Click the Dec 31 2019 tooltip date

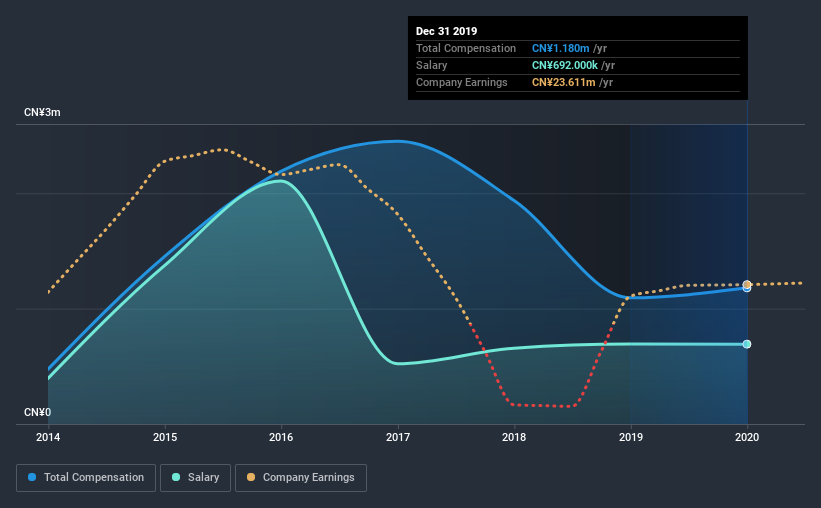coord(447,31)
